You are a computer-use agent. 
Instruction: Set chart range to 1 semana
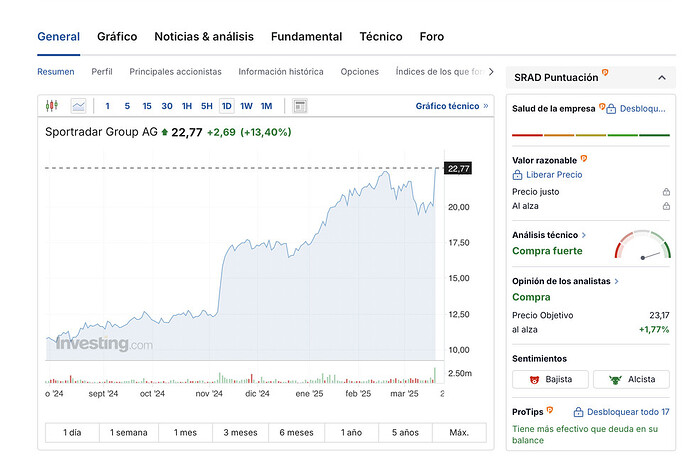[129, 433]
